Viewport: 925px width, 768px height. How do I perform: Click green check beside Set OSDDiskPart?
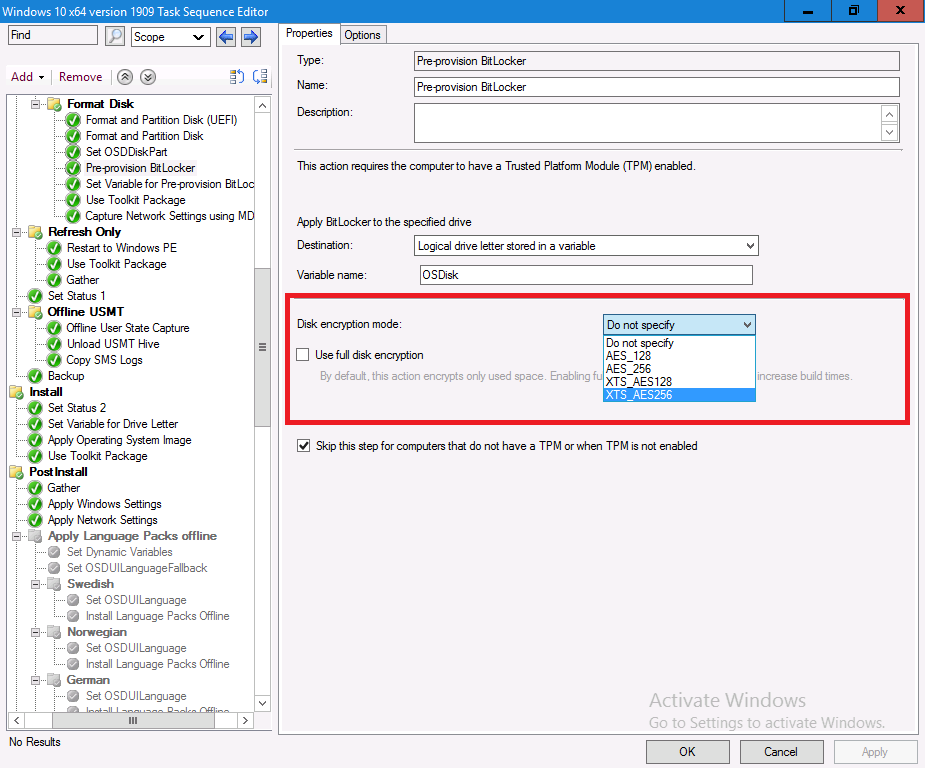73,152
